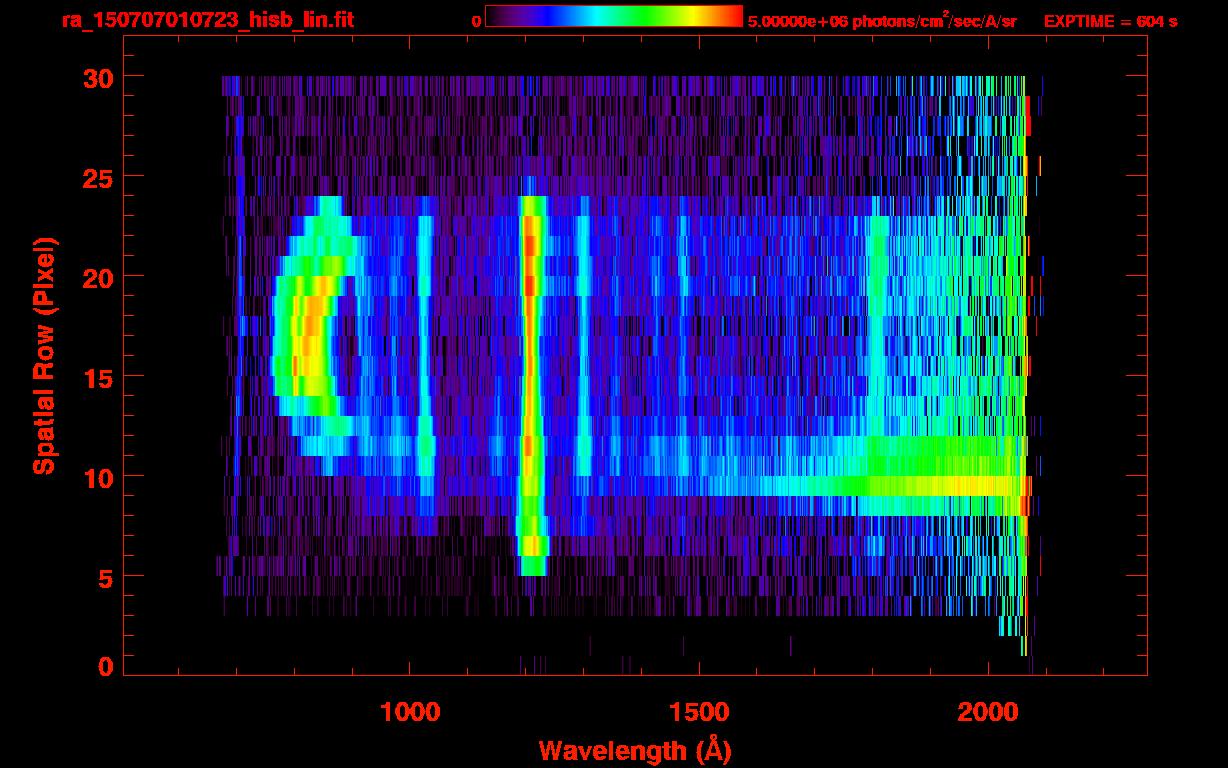Click the filename title ra_150707010723_hisb_lin.fit
The height and width of the screenshot is (768, 1228).
click(x=207, y=20)
